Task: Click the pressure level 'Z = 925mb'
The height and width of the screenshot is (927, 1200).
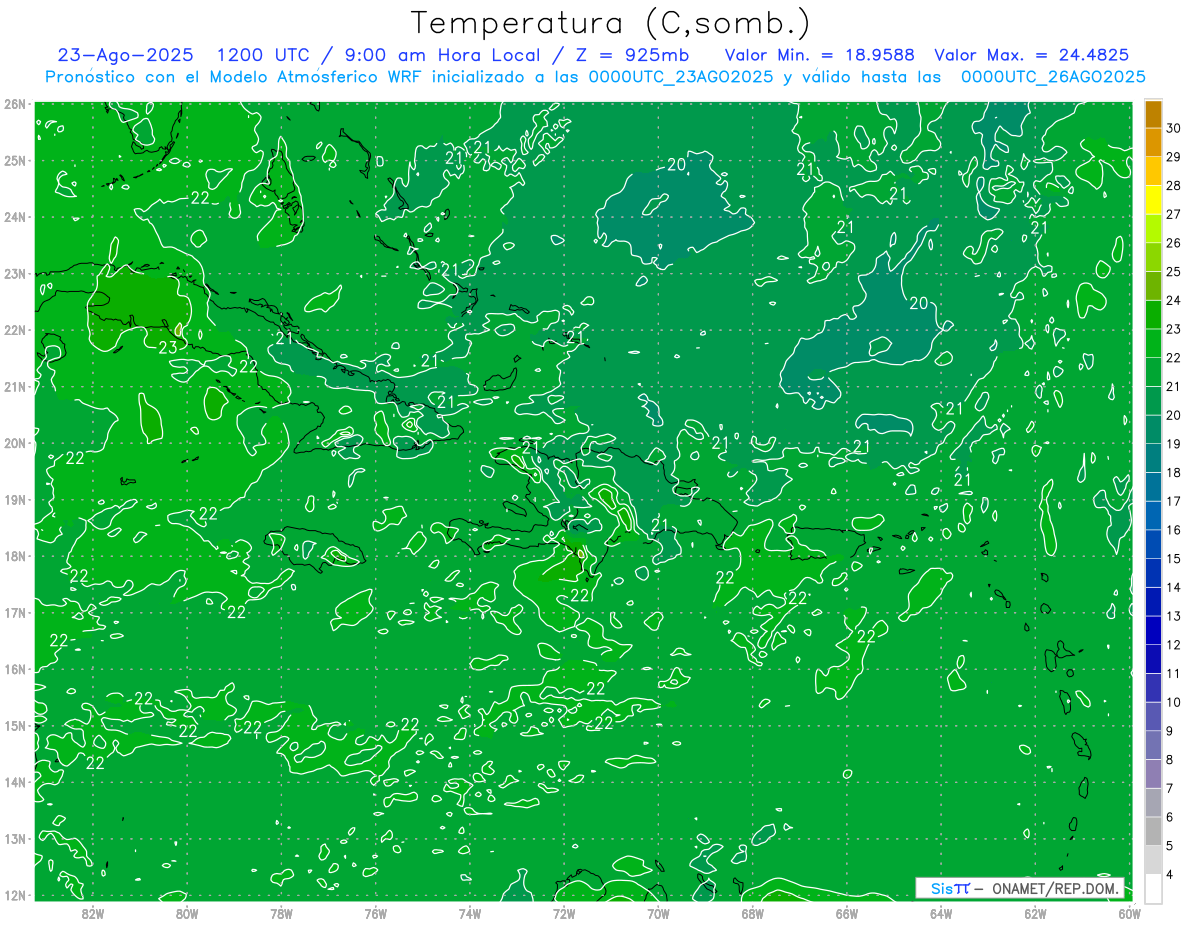Action: click(x=630, y=55)
